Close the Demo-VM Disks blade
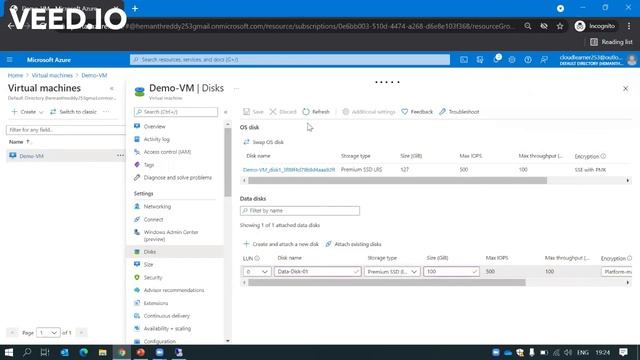The width and height of the screenshot is (640, 360). (625, 88)
